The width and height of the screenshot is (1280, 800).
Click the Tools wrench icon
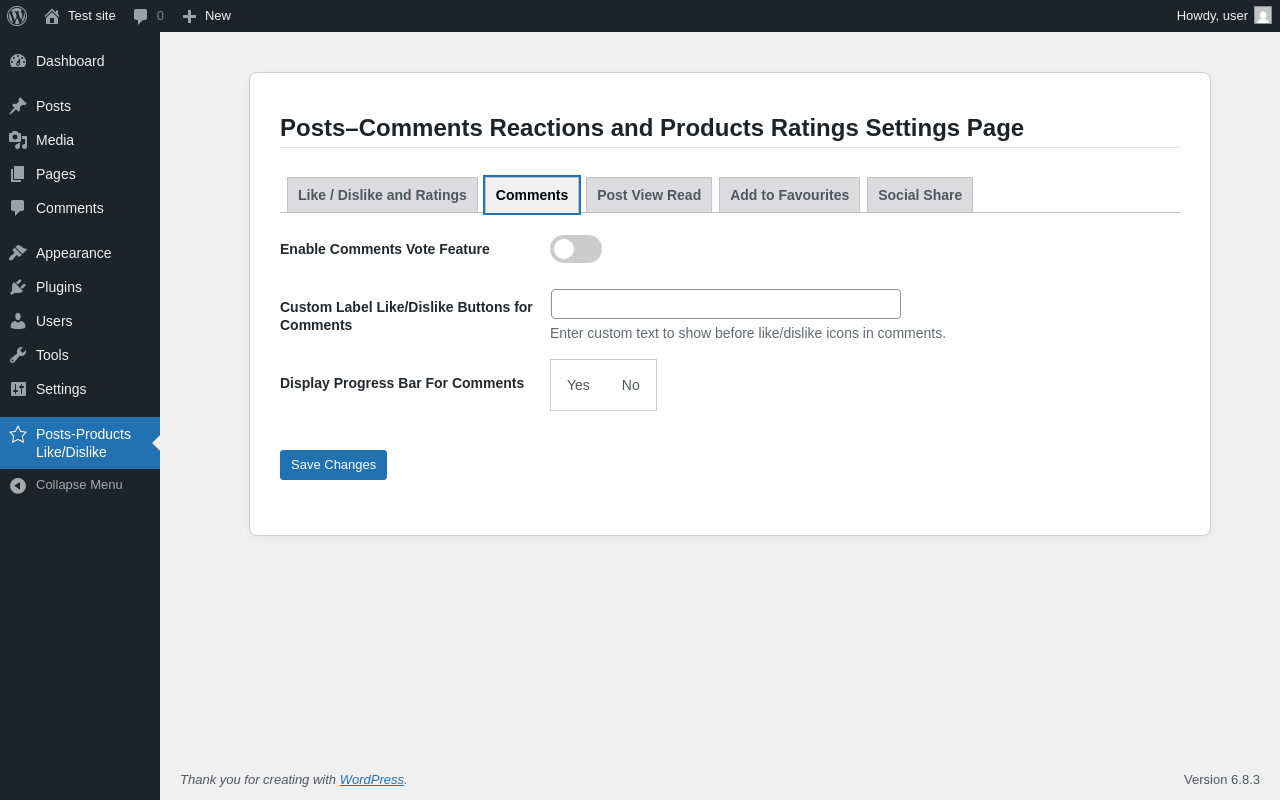18,355
